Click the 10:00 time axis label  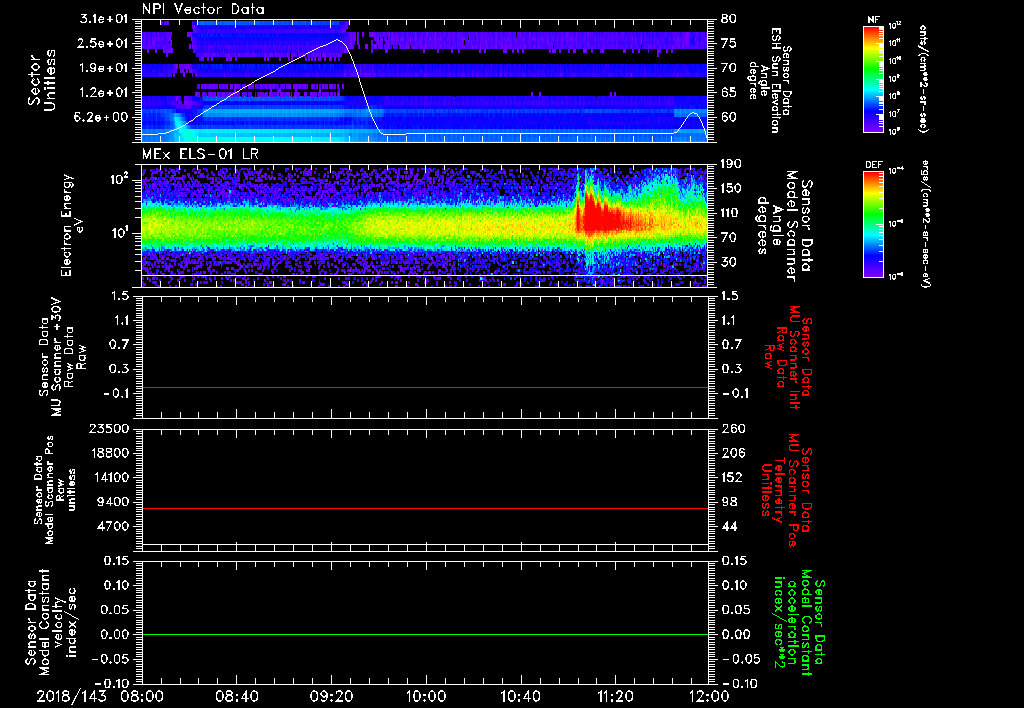pyautogui.click(x=426, y=696)
